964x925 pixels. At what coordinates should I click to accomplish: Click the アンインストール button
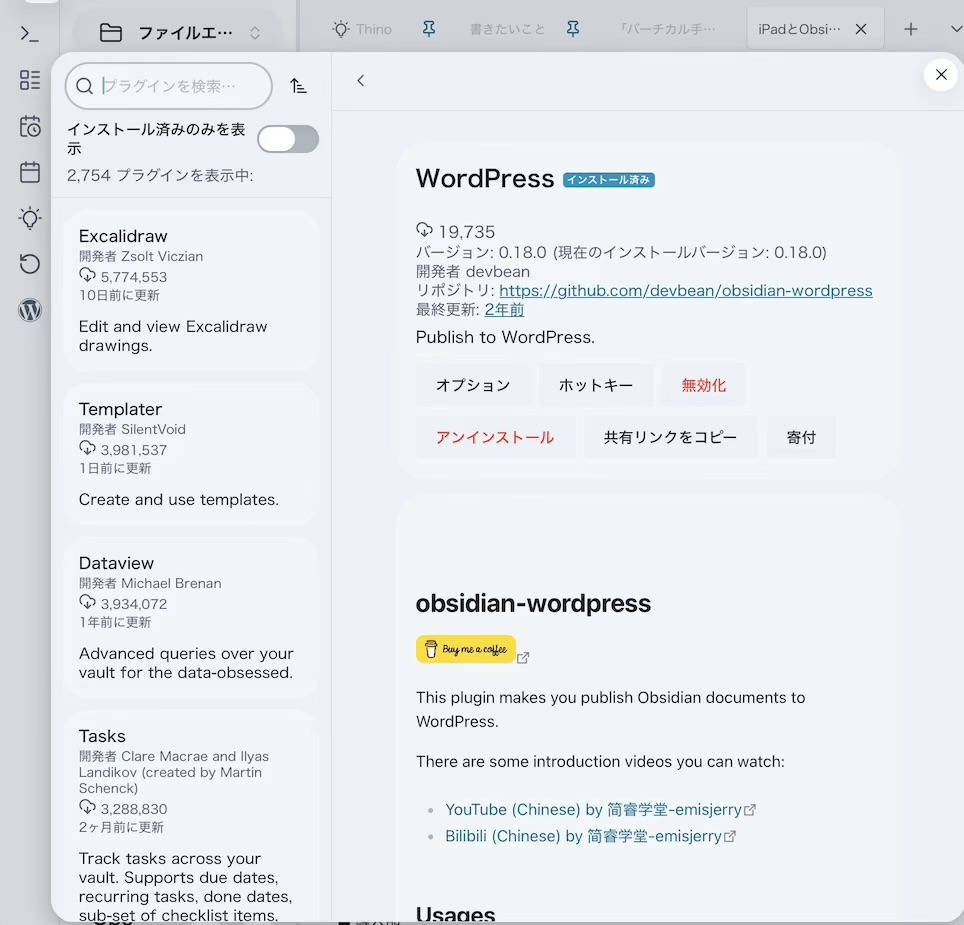pos(496,437)
